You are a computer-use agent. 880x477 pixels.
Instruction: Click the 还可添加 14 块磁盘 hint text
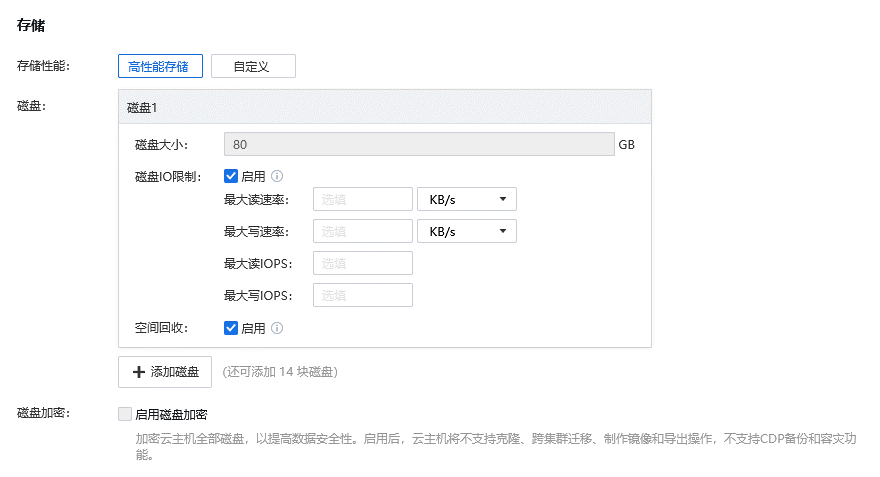pyautogui.click(x=280, y=372)
